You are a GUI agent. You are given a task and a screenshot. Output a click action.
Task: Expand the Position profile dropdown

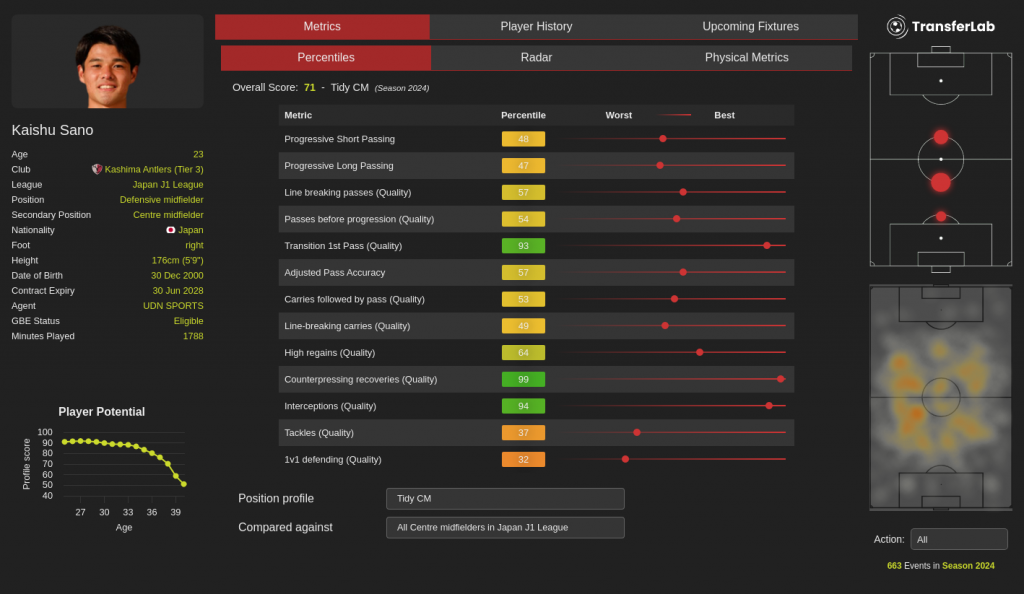pyautogui.click(x=505, y=499)
